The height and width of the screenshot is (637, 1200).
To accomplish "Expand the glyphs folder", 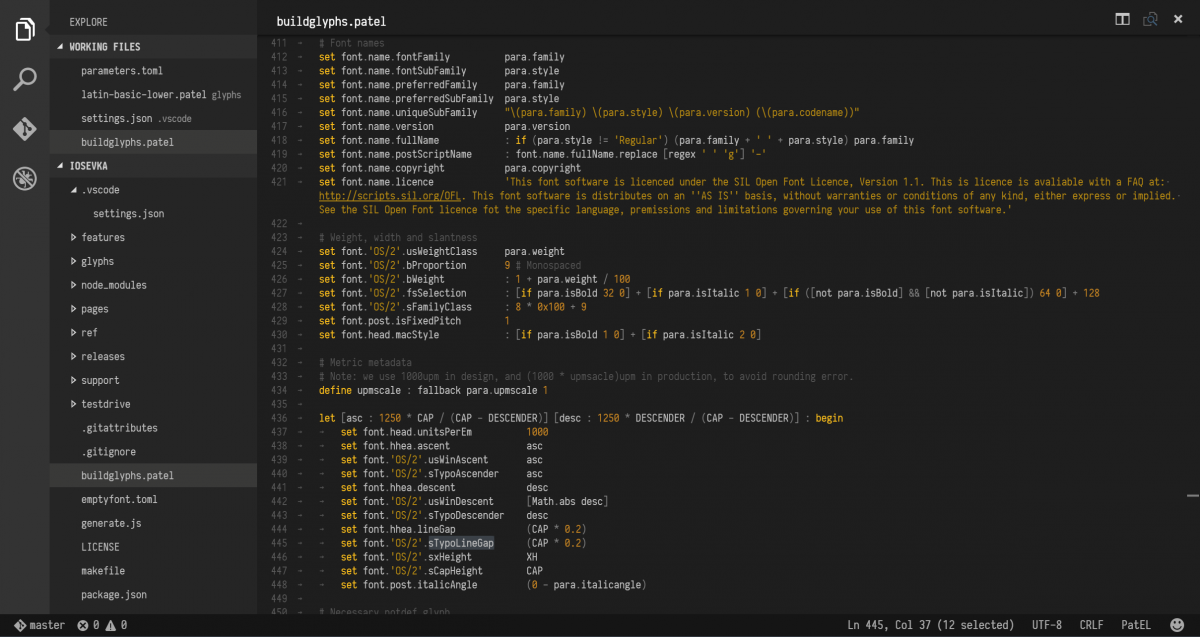I will 153,261.
